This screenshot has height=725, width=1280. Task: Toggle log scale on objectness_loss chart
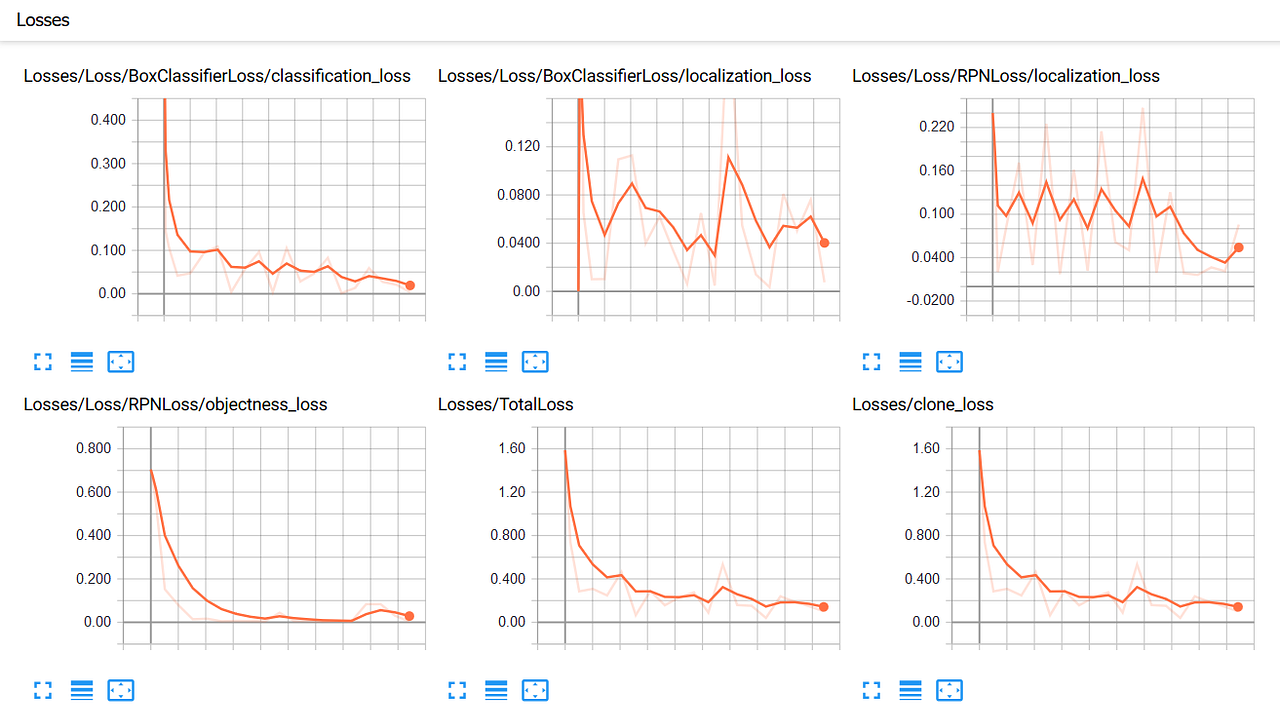tap(81, 690)
